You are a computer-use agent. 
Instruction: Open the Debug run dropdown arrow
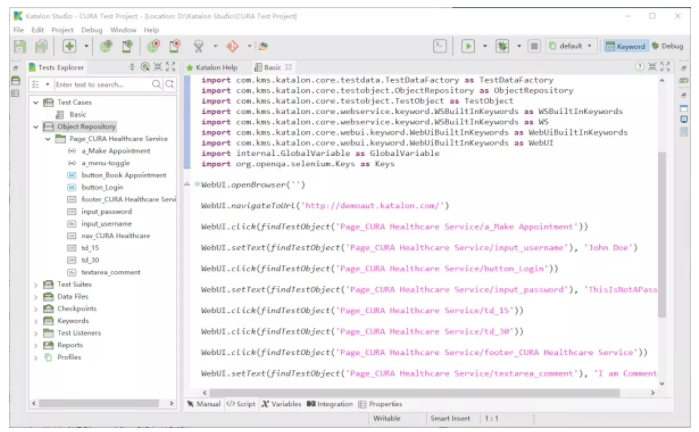click(519, 46)
